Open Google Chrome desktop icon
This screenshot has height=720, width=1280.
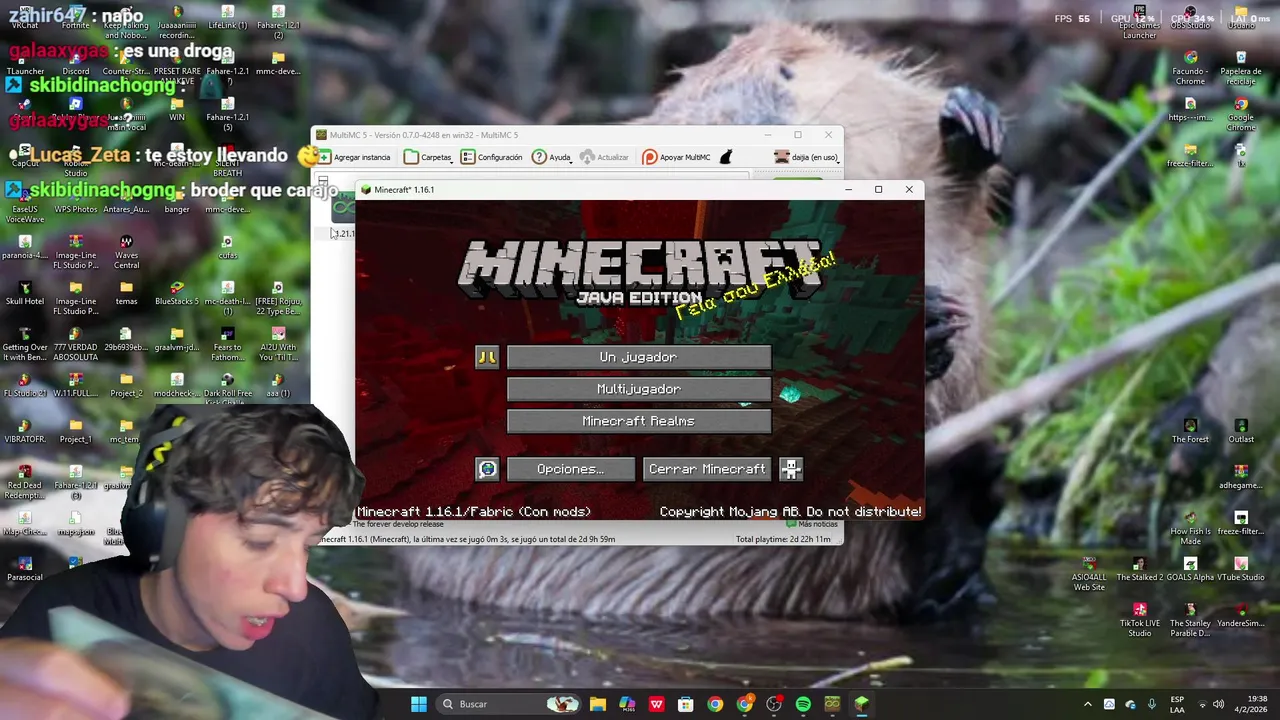pos(1241,114)
